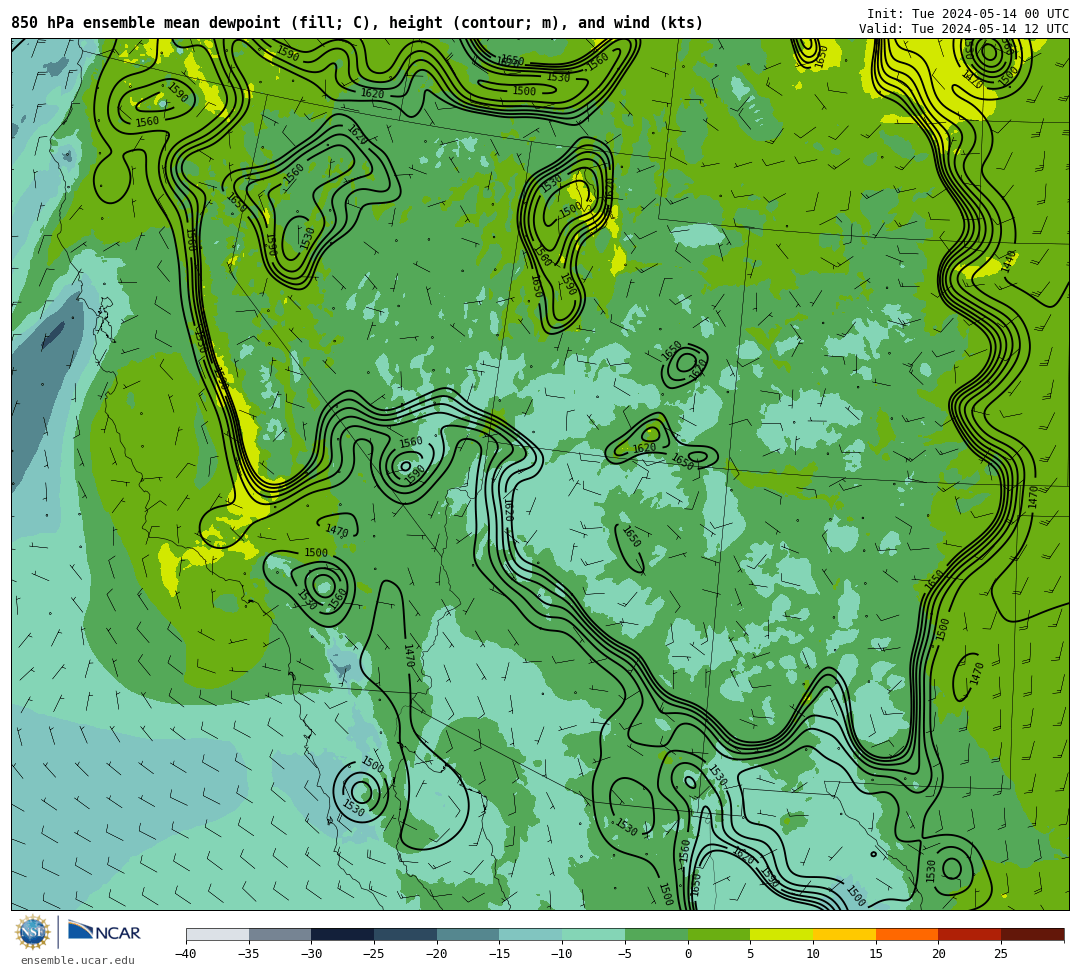Click the -20 colorbar label
1080x973 pixels.
click(x=436, y=954)
